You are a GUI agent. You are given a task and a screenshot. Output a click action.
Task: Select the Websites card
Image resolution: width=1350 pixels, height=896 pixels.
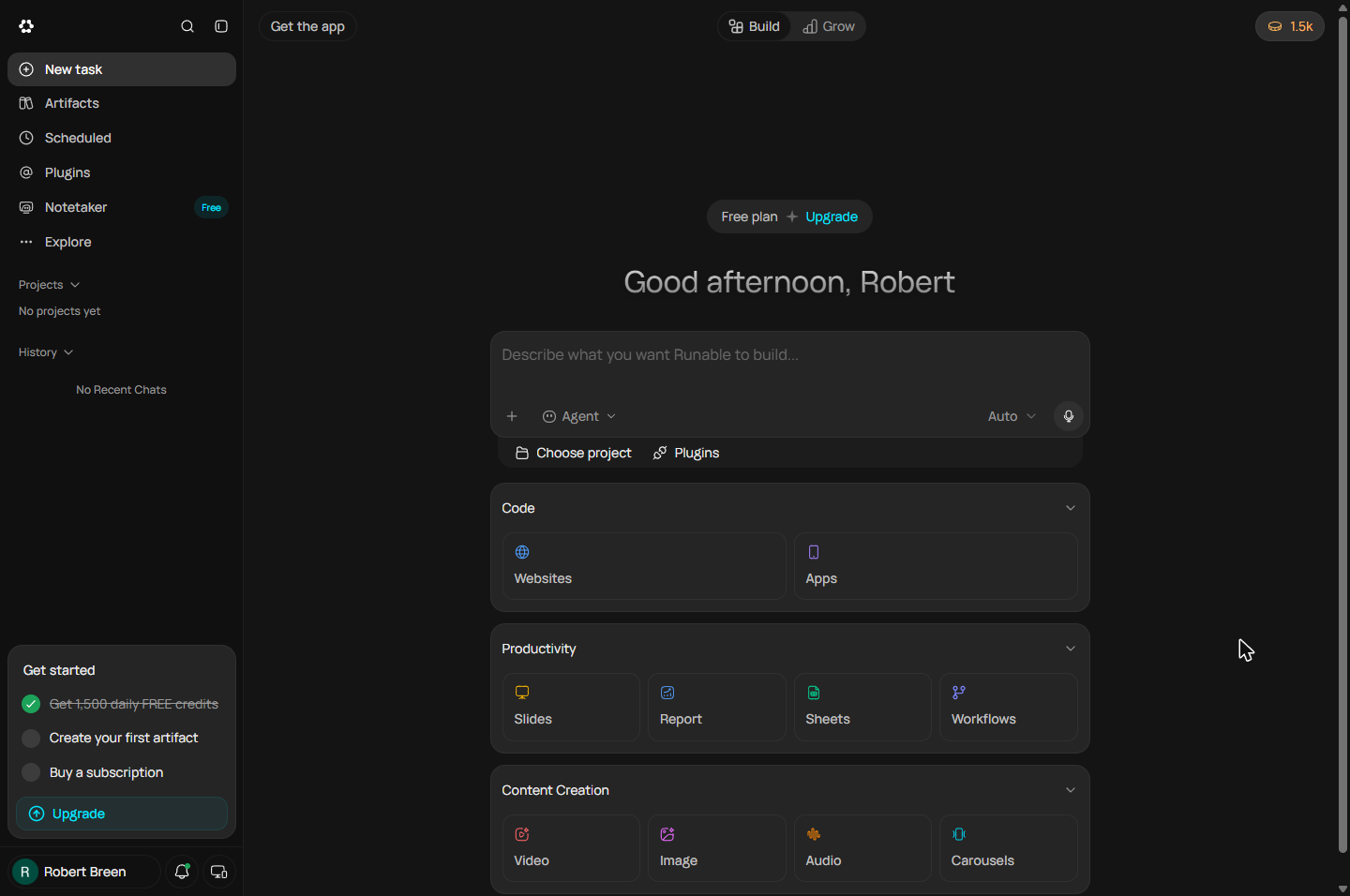coord(644,566)
